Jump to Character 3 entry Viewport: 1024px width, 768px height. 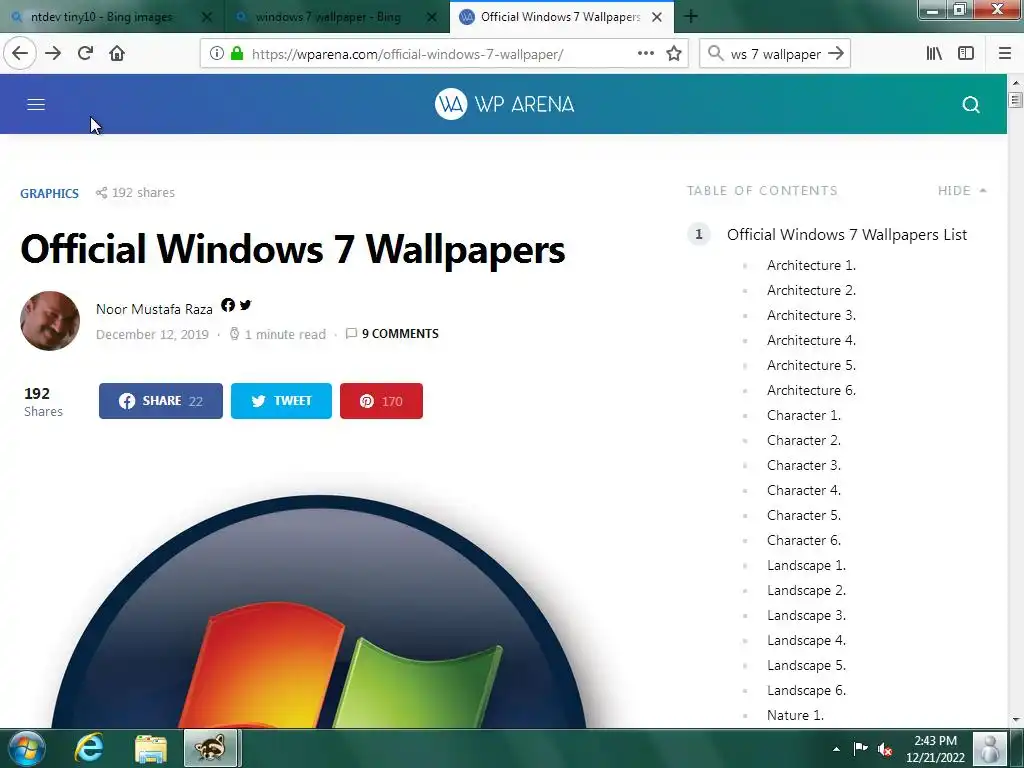point(803,466)
